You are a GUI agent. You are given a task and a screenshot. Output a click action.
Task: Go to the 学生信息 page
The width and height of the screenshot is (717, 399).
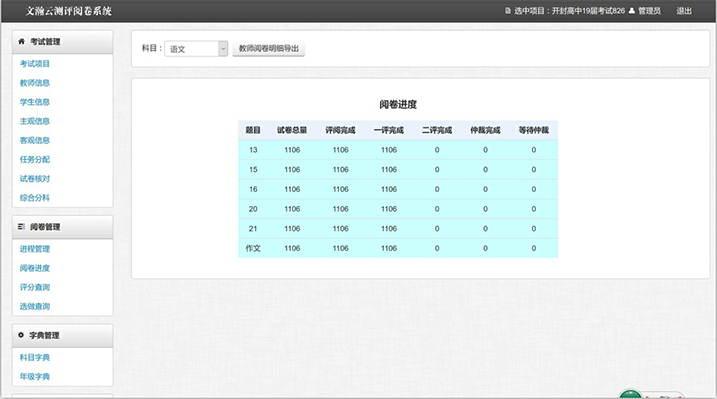[35, 102]
